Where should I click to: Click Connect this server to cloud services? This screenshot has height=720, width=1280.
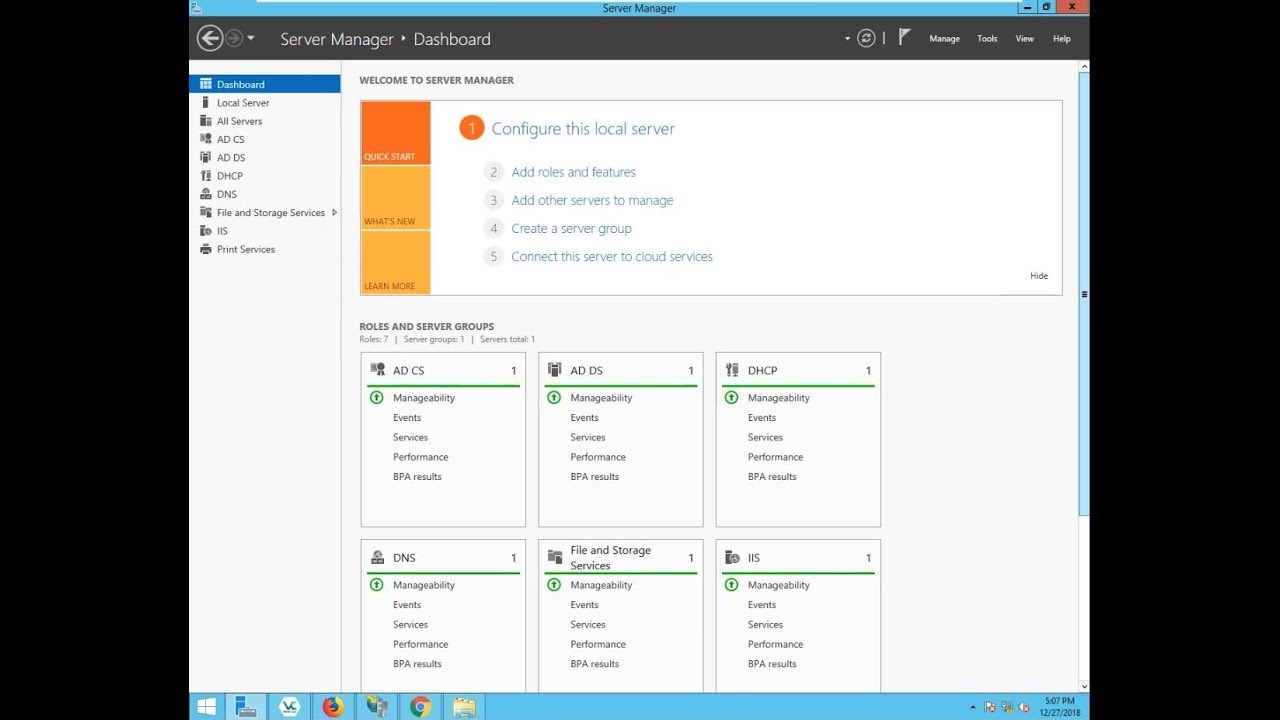click(x=612, y=256)
